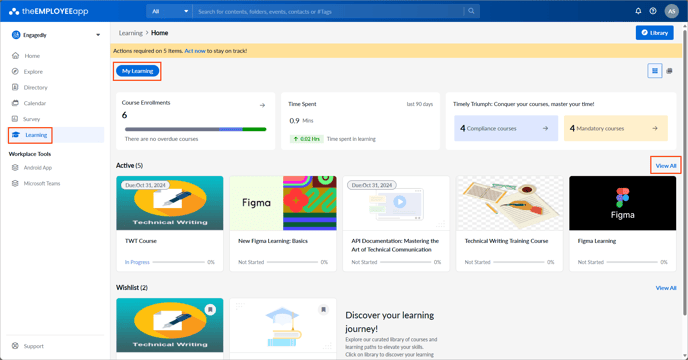Click Technical Writing Training Course title
This screenshot has height=360, width=688.
506,241
